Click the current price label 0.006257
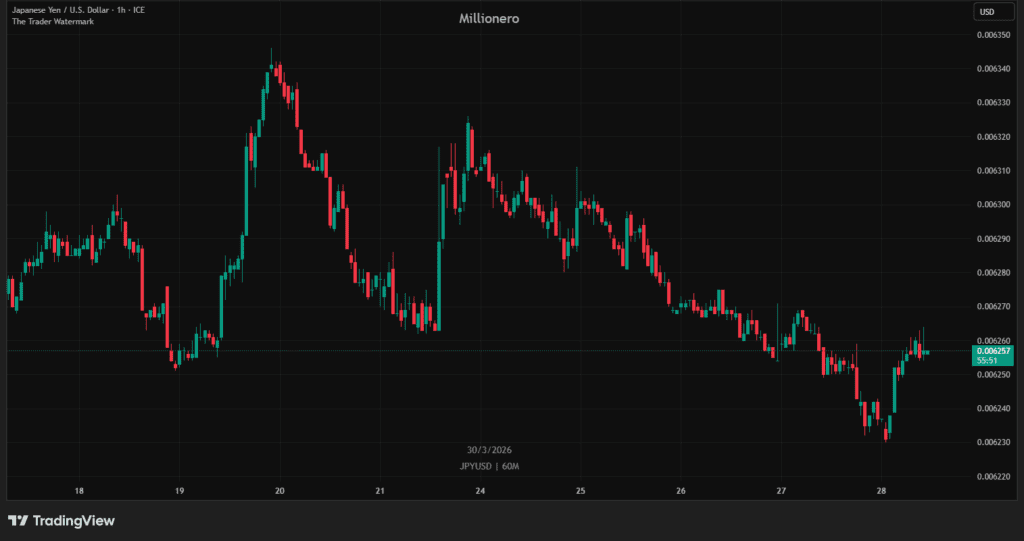Viewport: 1024px width, 541px height. point(994,351)
